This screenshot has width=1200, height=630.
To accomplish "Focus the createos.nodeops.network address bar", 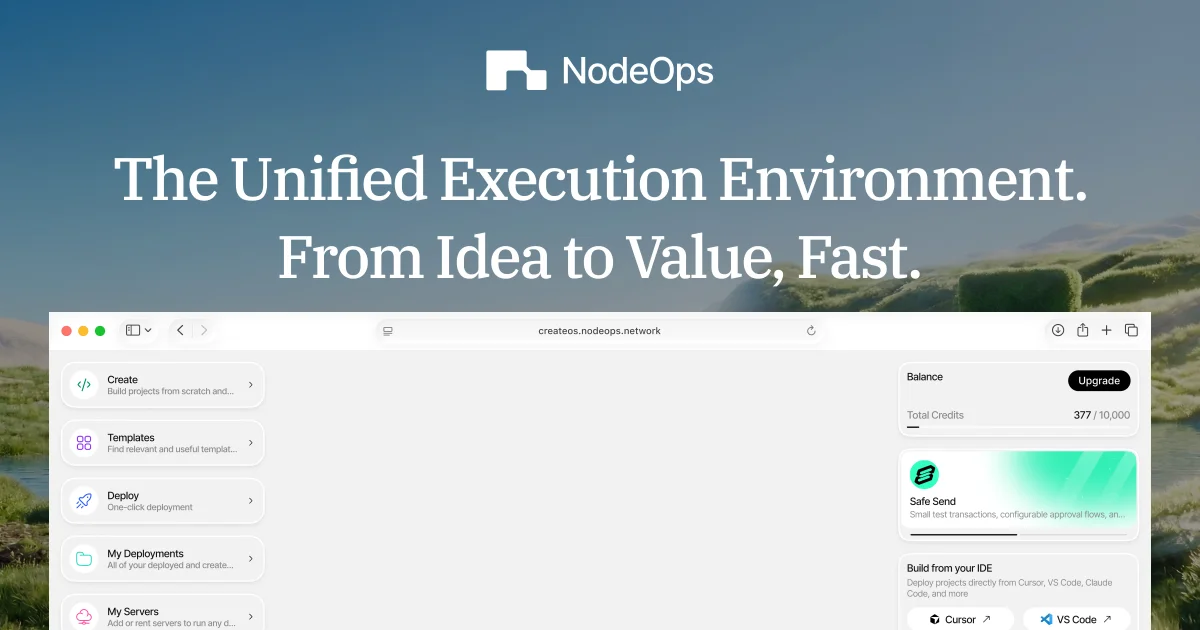I will point(599,331).
